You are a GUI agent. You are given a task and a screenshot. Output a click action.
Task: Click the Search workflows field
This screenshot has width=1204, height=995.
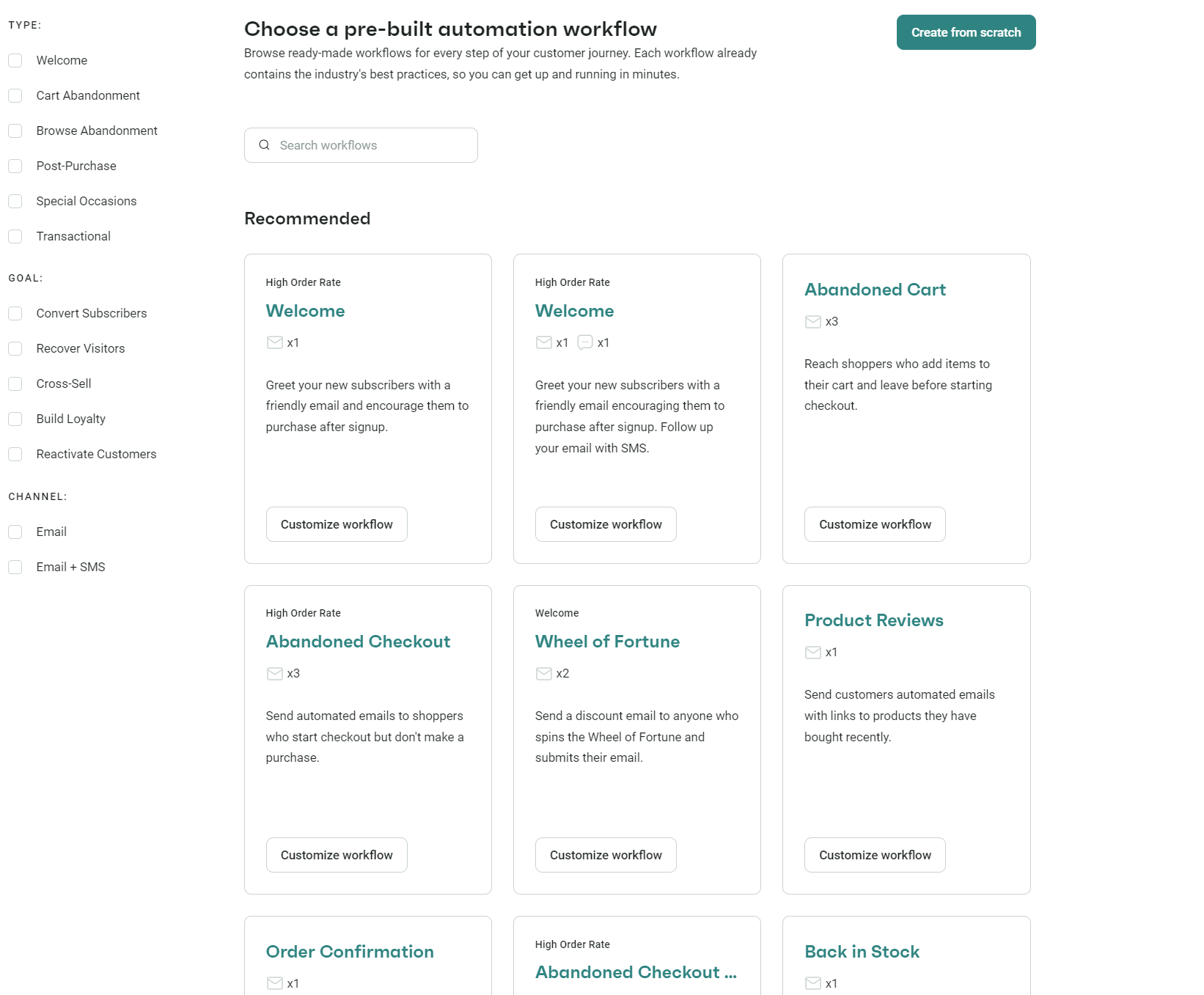coord(361,145)
